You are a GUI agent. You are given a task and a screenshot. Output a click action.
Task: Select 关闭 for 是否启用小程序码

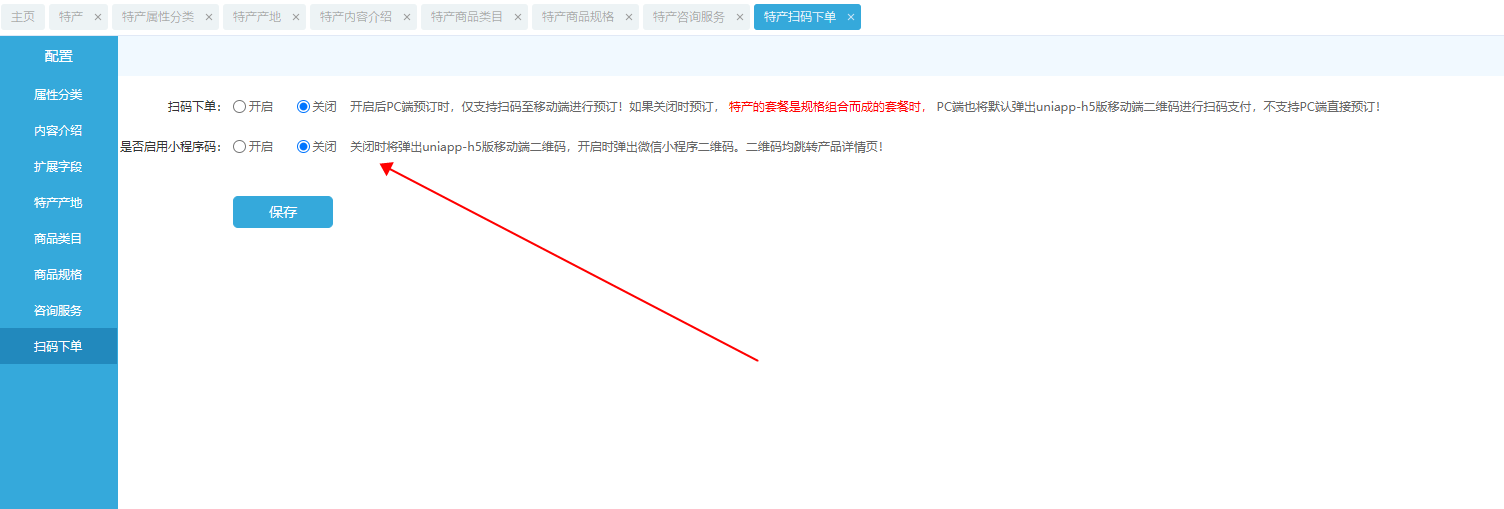click(304, 146)
